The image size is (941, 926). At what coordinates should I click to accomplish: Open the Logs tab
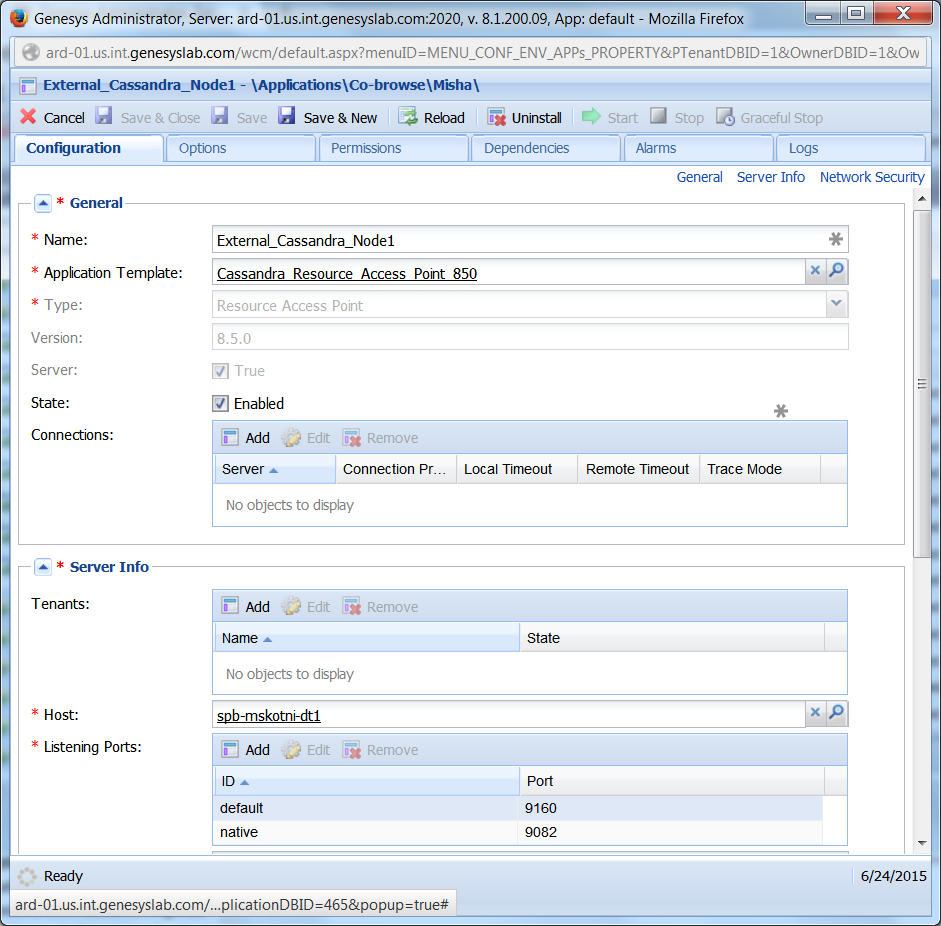coord(851,148)
